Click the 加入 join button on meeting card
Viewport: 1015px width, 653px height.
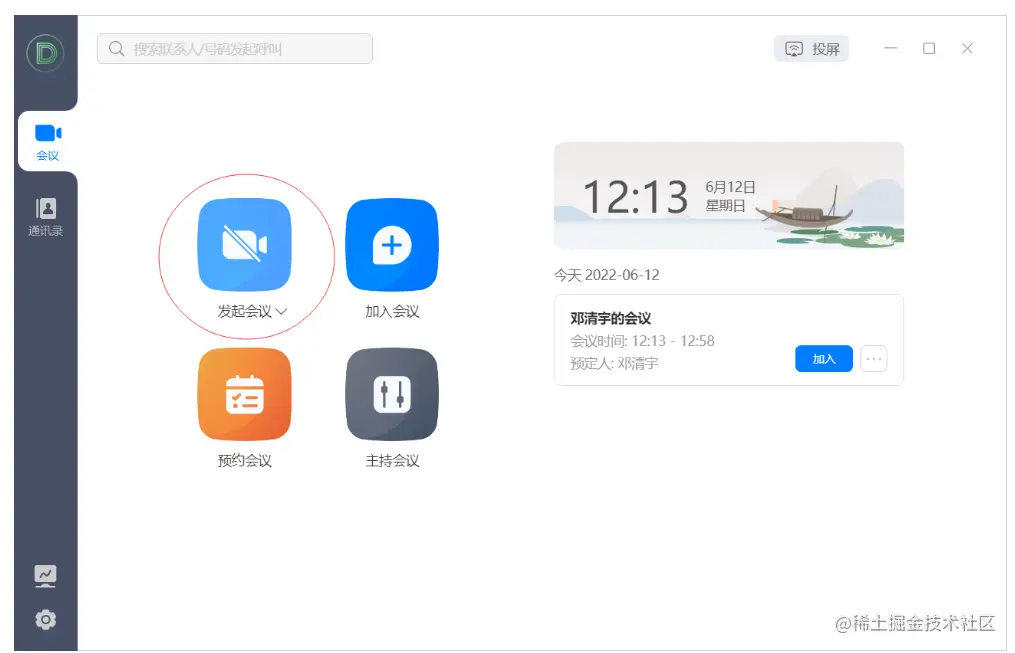coord(823,358)
